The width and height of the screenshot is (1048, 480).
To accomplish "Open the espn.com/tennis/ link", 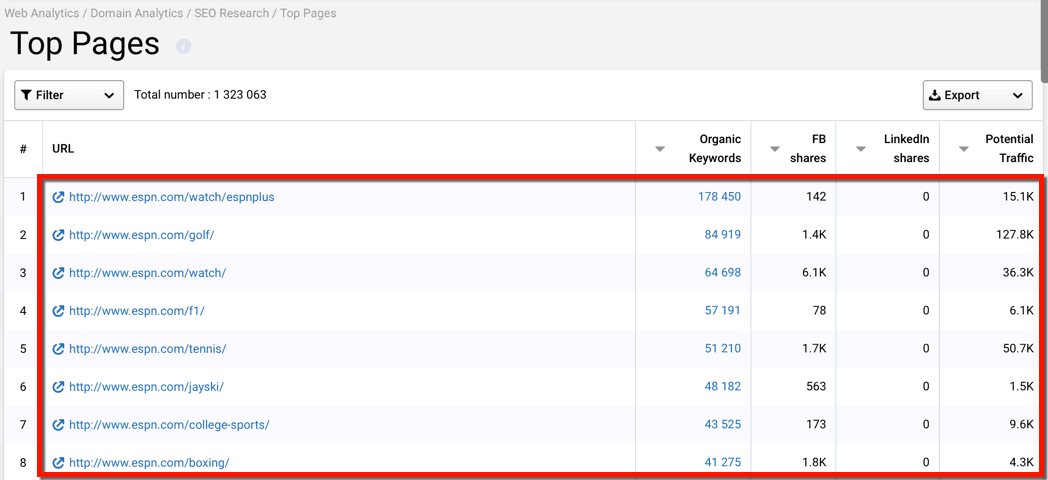I will tap(148, 349).
